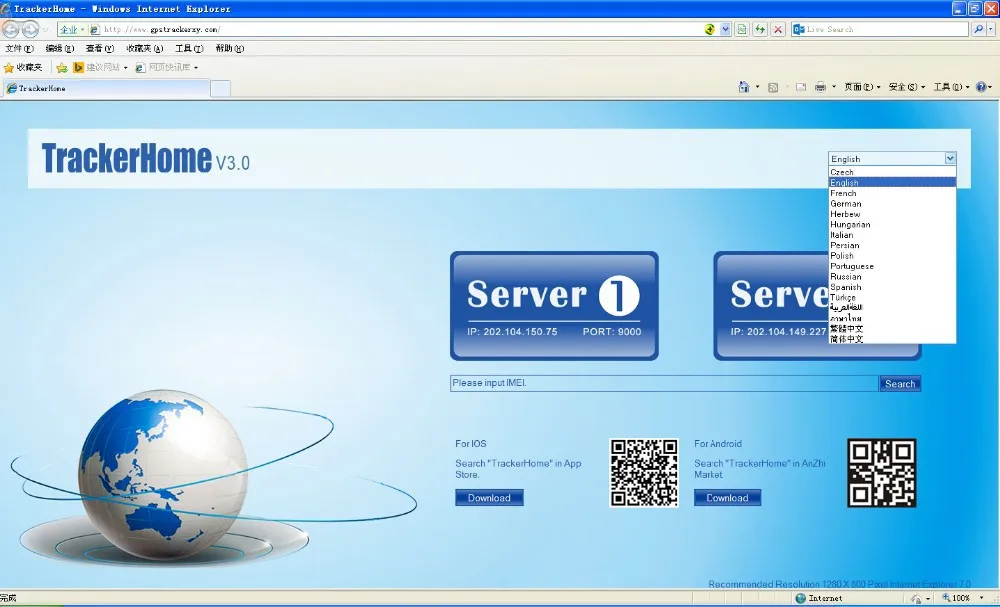Click the IMEI Search button
1000x607 pixels.
900,384
